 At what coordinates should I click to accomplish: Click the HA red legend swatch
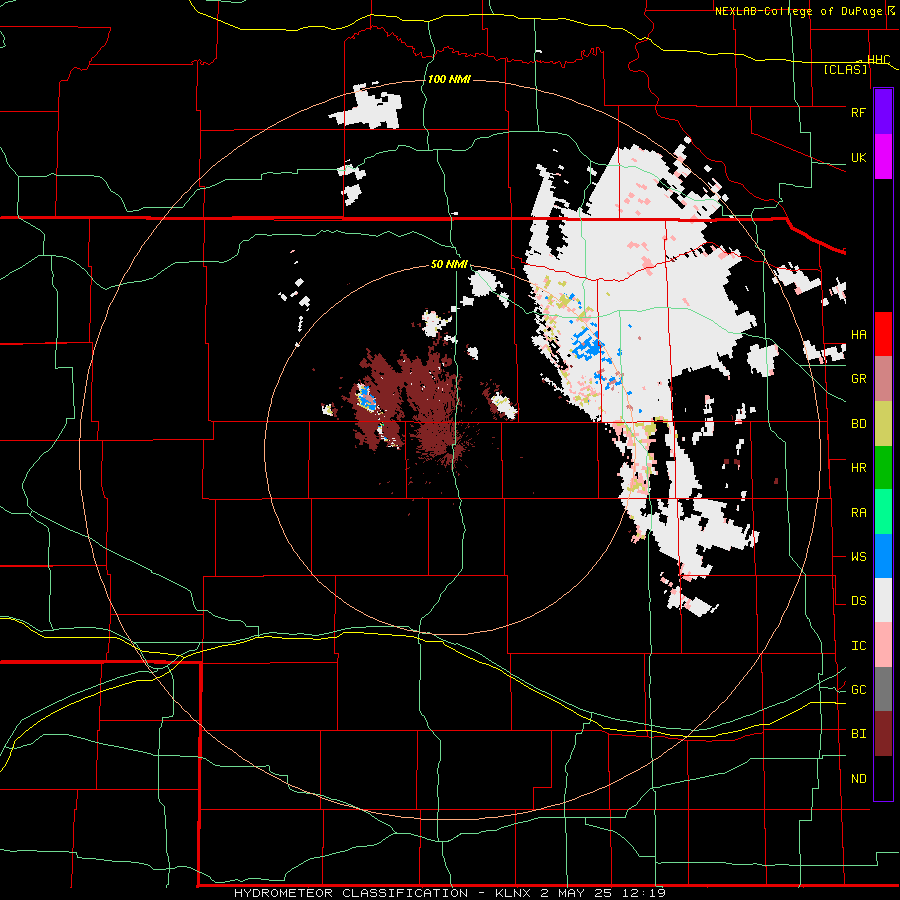tap(883, 334)
